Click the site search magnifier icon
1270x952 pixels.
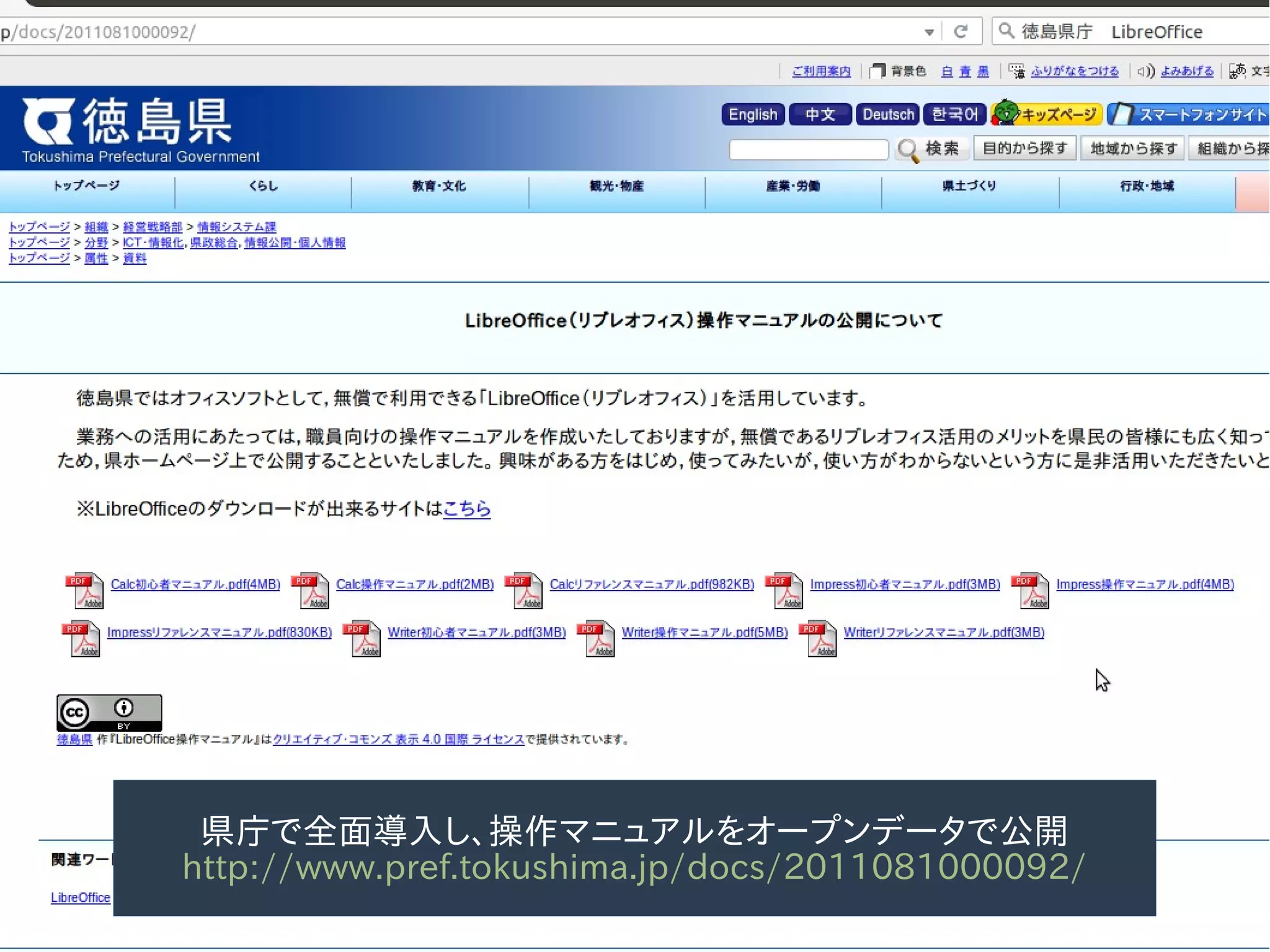pos(908,149)
